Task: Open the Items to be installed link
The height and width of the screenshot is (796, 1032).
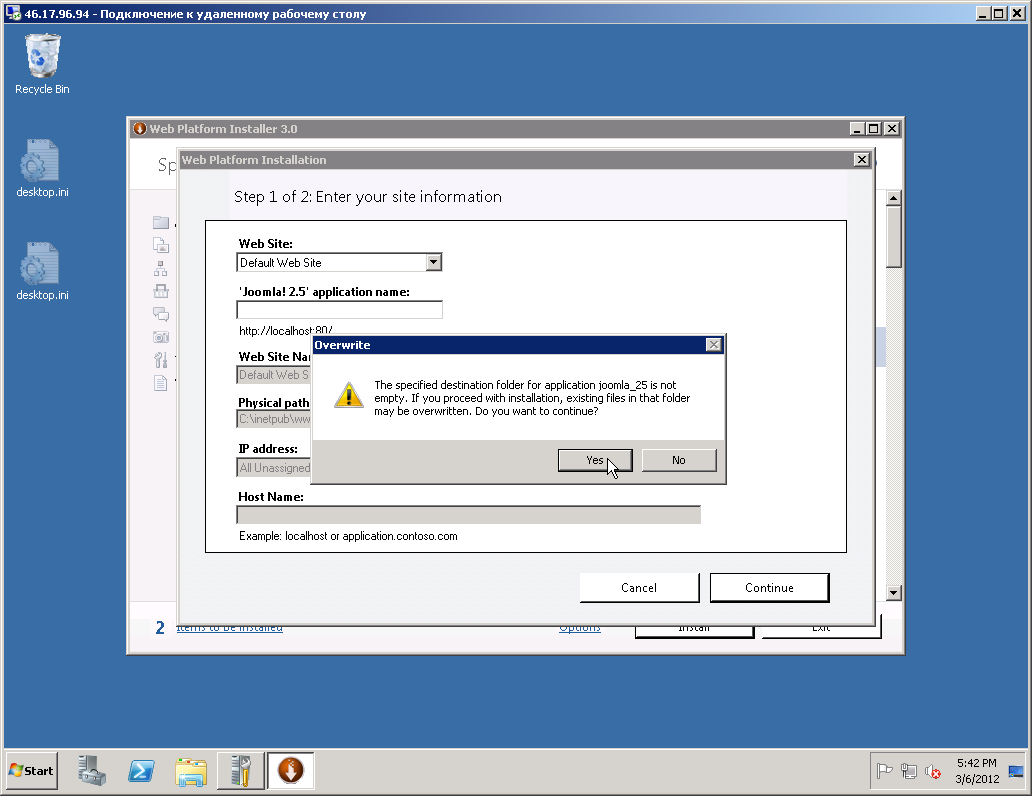Action: click(229, 628)
